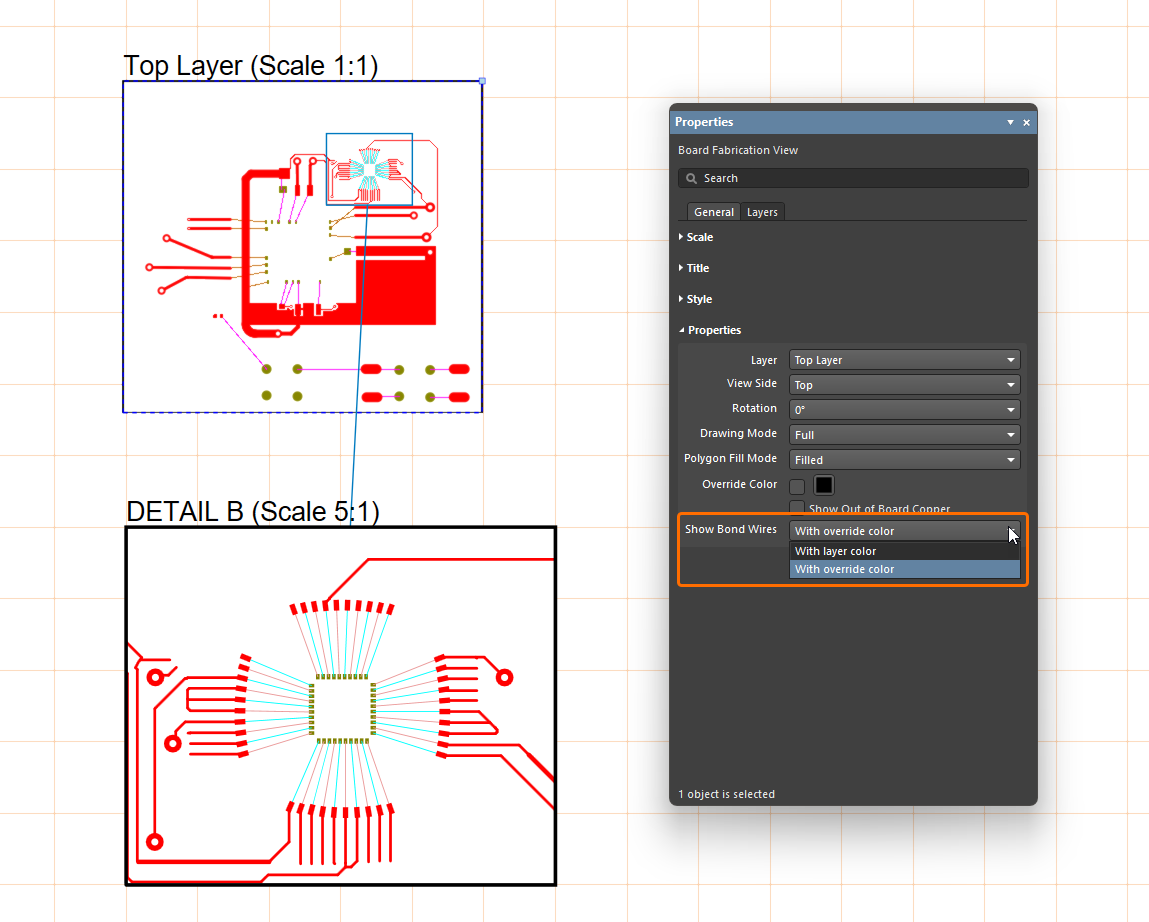Click the '1 object is selected' status text
The width and height of the screenshot is (1149, 922).
[x=726, y=794]
